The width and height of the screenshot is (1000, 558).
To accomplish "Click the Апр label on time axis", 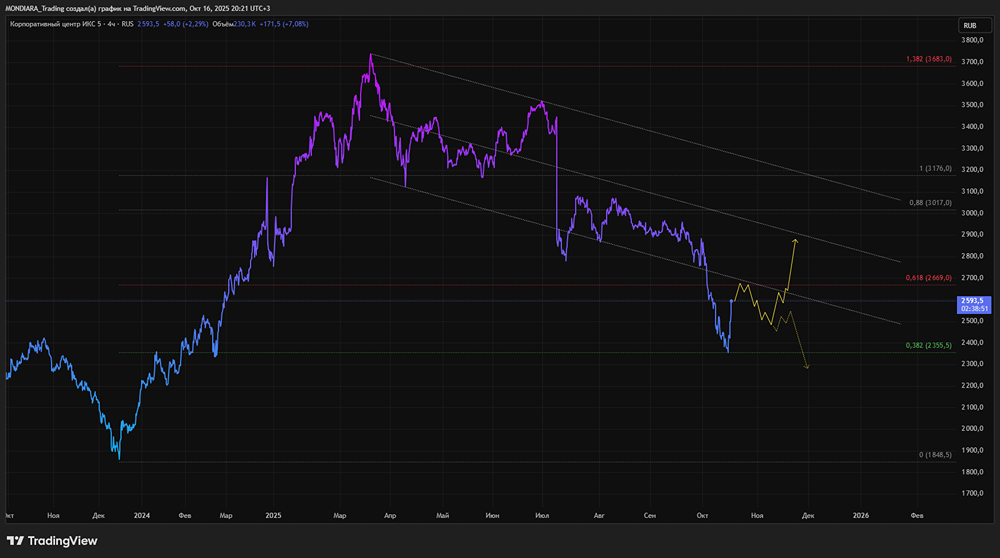I will click(390, 515).
